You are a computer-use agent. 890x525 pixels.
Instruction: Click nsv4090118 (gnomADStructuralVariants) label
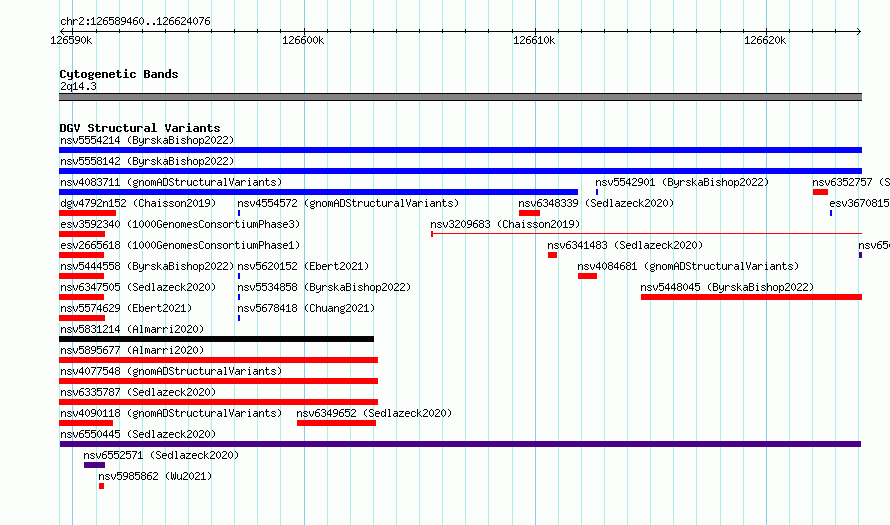[x=171, y=413]
